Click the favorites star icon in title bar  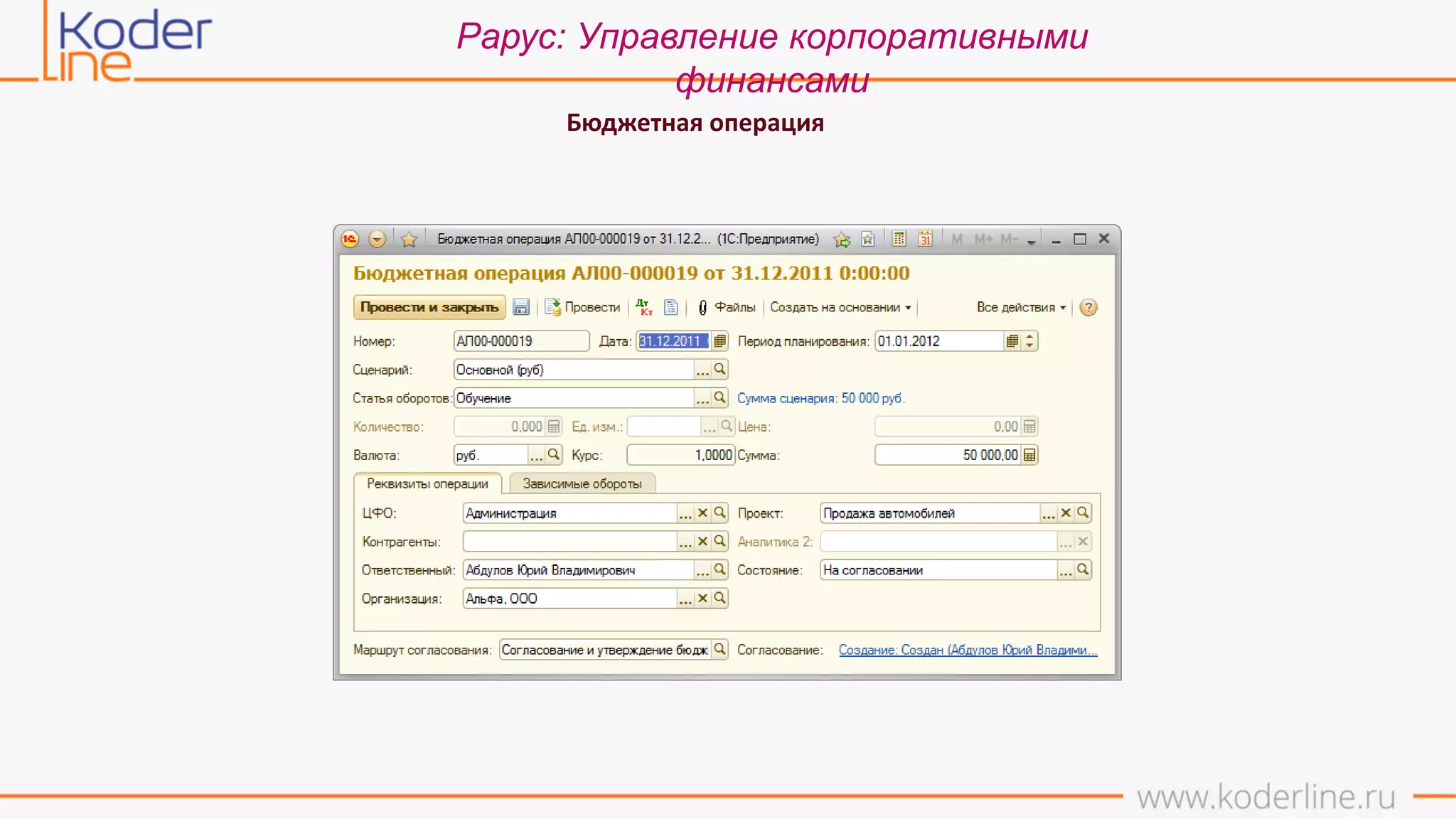click(x=409, y=239)
